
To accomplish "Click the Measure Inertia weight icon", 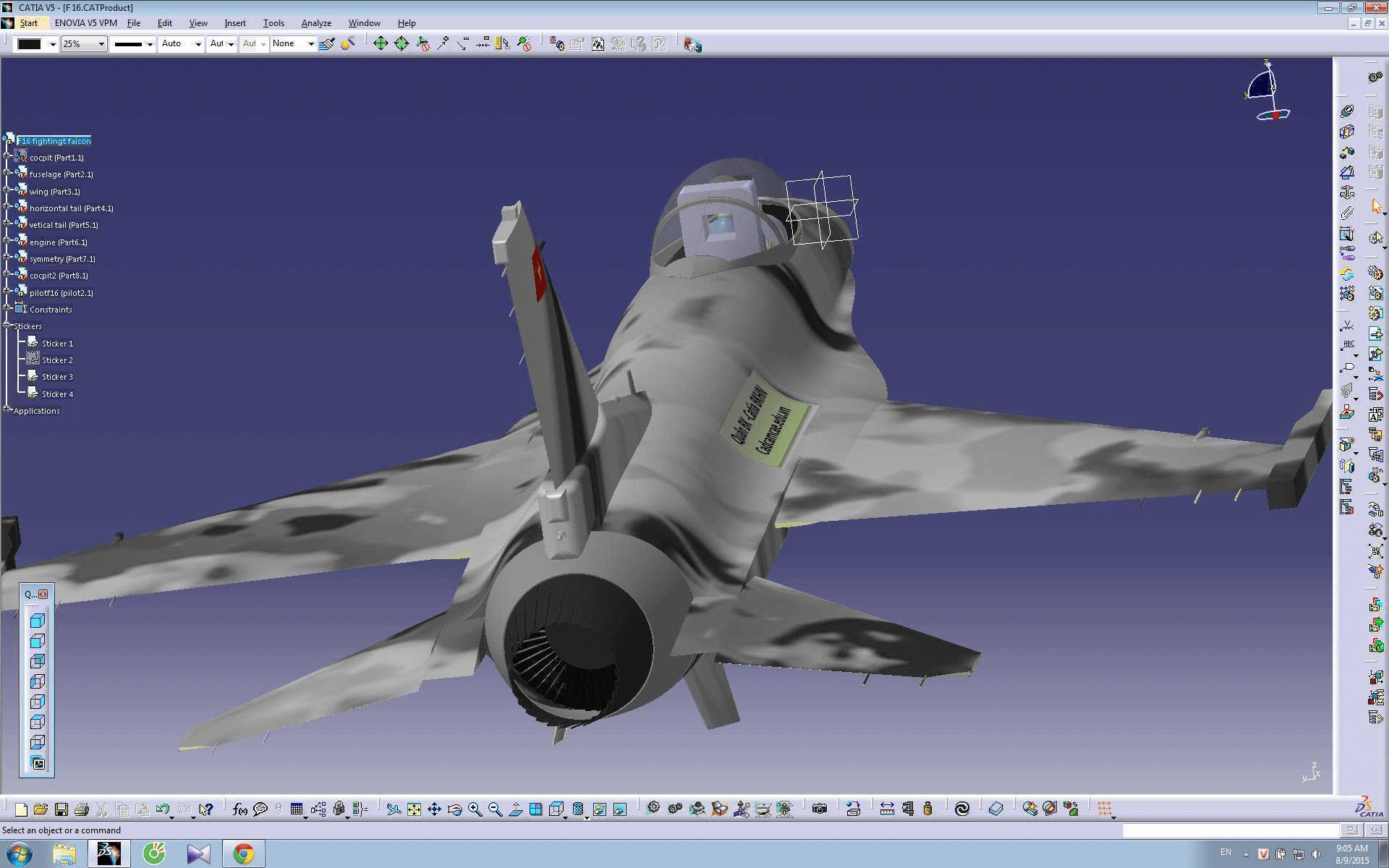I will tap(927, 809).
